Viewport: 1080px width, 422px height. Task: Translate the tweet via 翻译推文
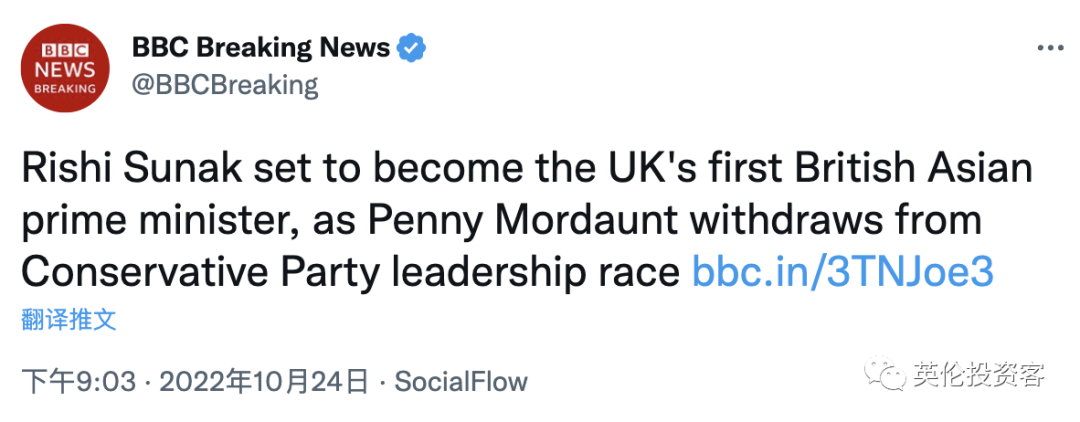68,321
